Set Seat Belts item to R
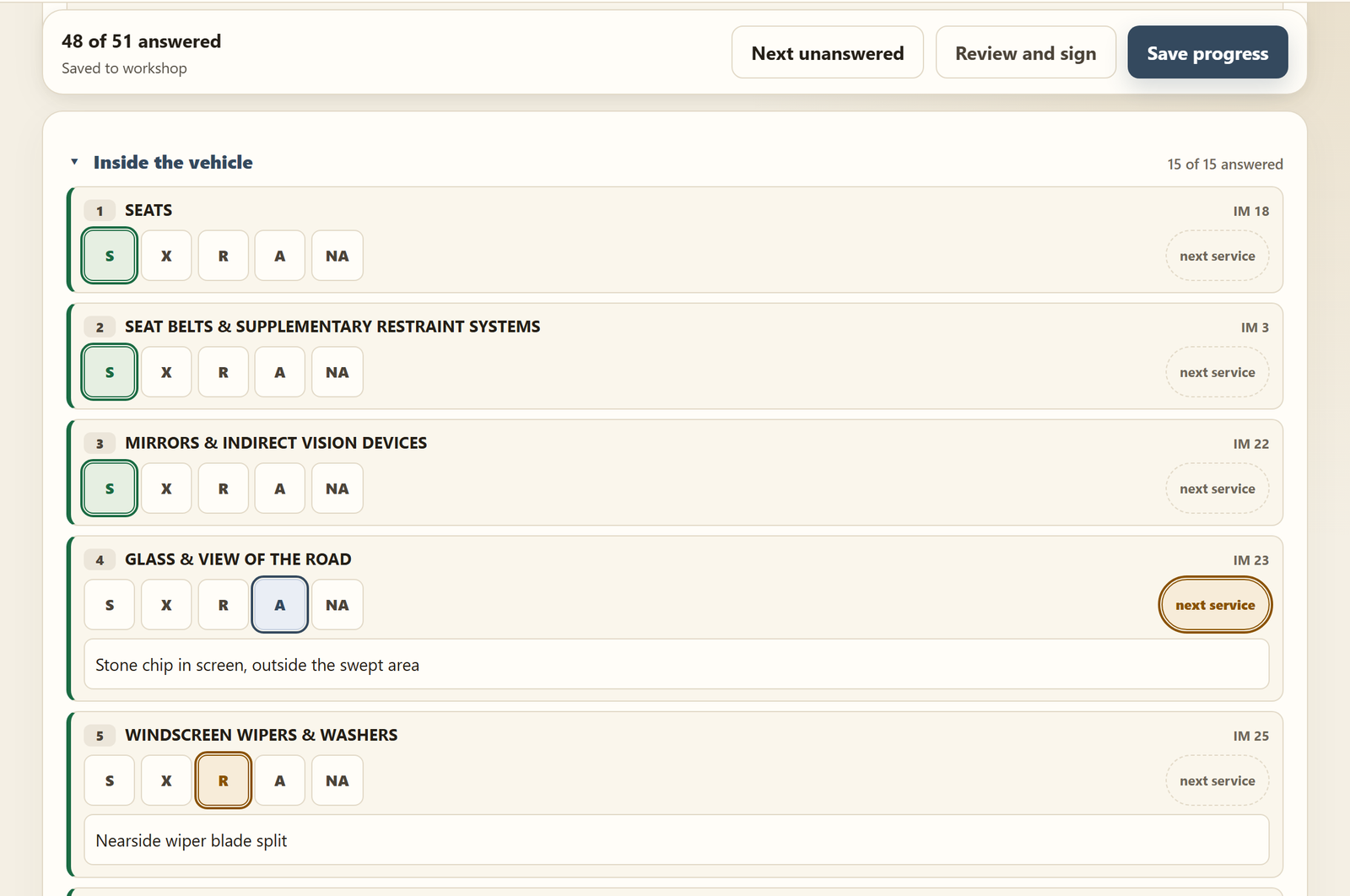Viewport: 1350px width, 896px height. click(x=224, y=372)
